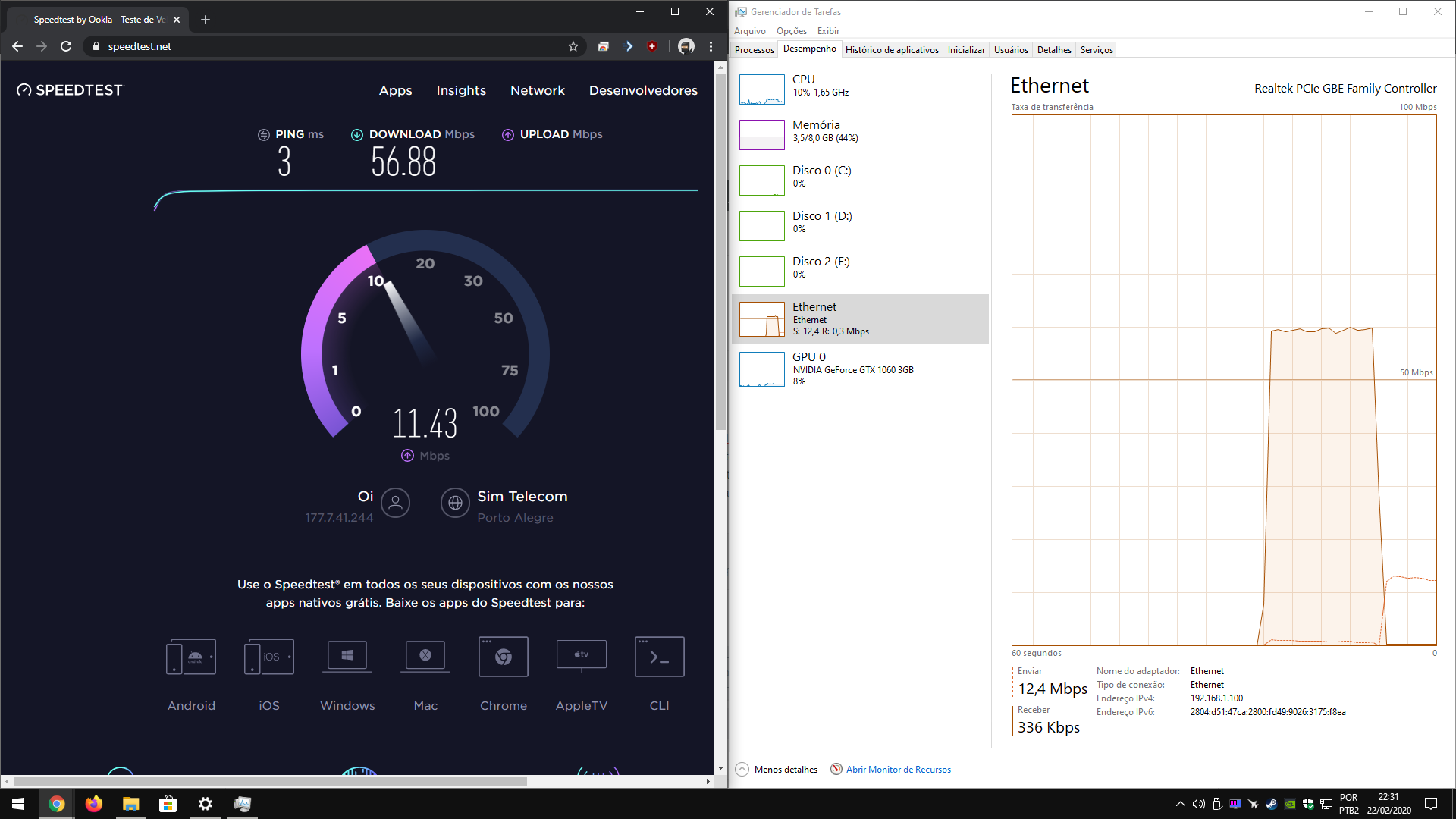Show hidden system tray icons

tap(1181, 804)
